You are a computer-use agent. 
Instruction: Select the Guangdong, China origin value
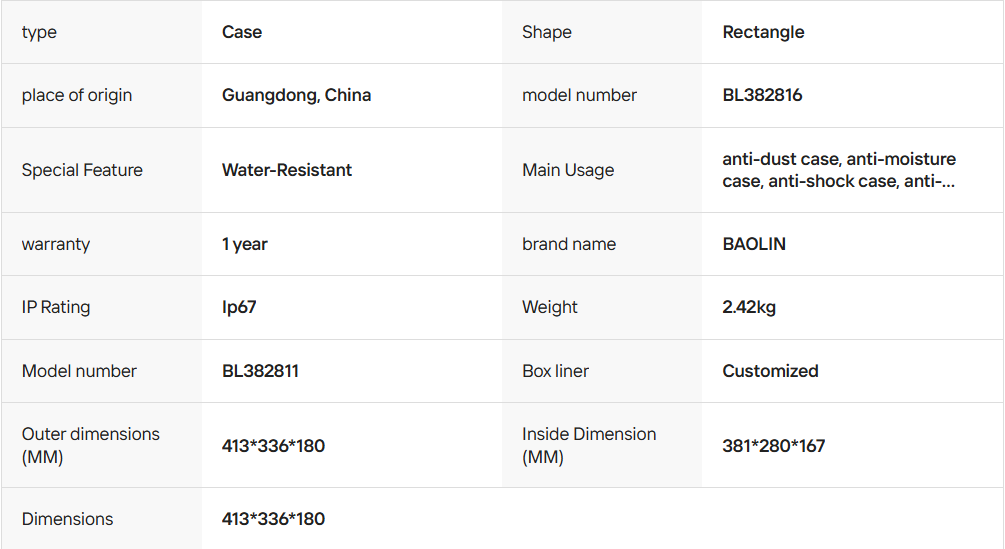click(296, 96)
